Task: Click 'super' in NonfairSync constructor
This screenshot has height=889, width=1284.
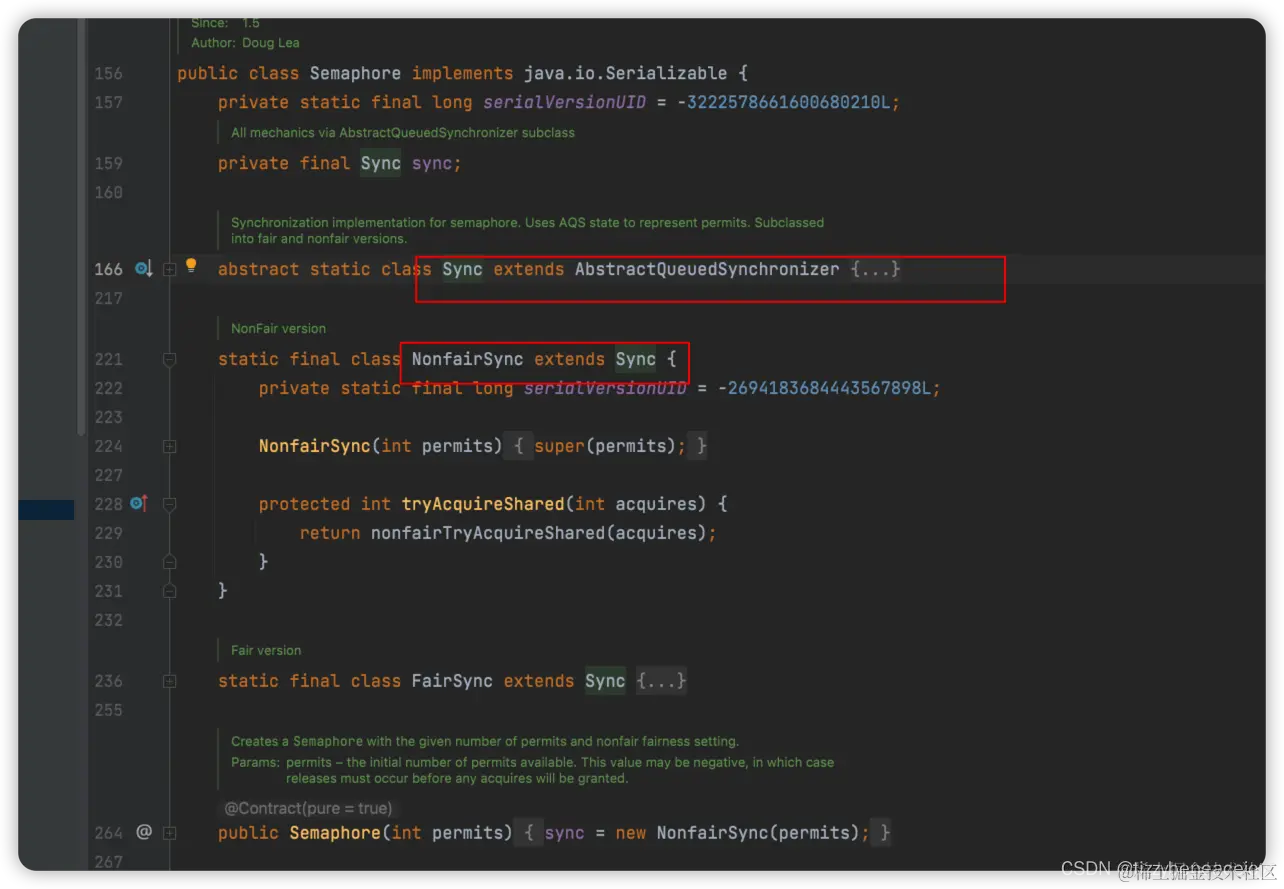Action: pyautogui.click(x=560, y=446)
